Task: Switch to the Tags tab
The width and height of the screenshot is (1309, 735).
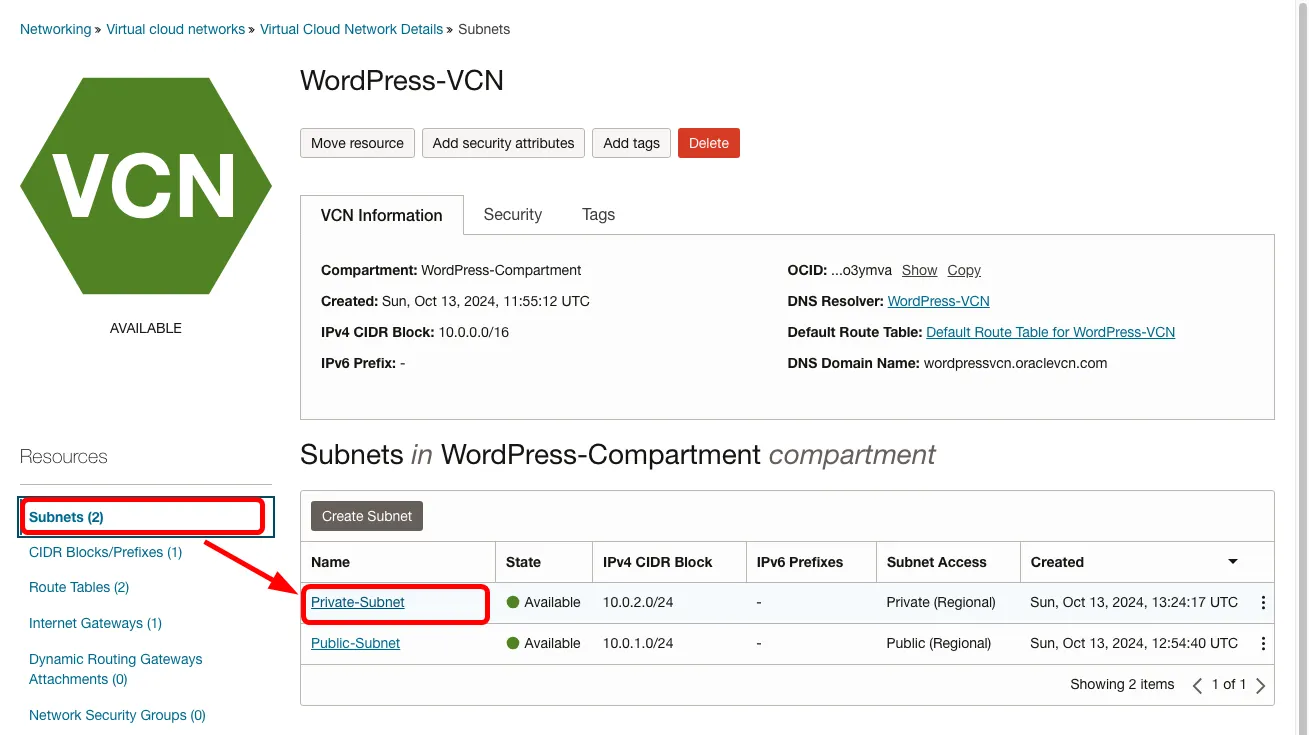Action: pos(599,214)
